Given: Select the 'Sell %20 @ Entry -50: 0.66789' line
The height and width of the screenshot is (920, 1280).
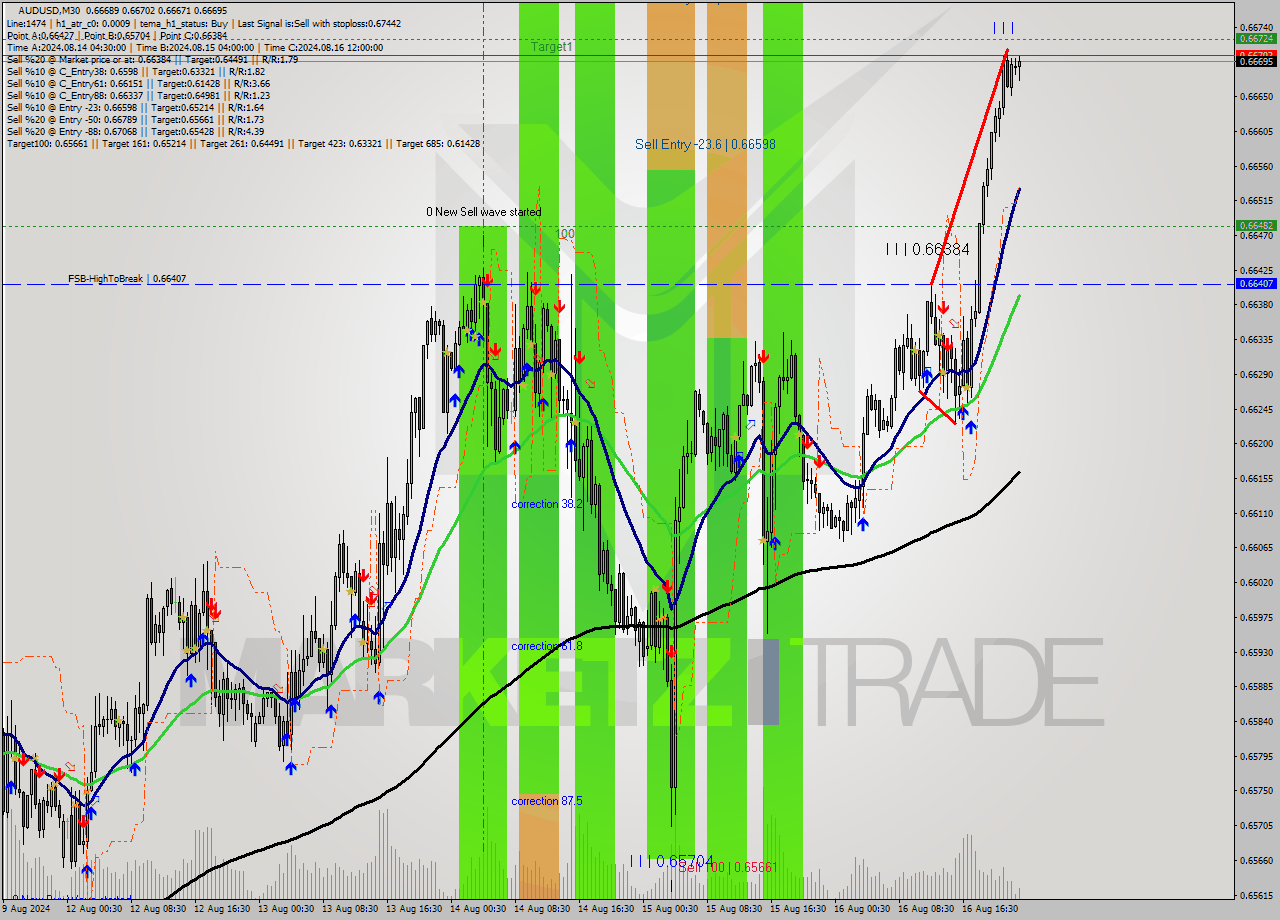Looking at the screenshot, I should (135, 120).
